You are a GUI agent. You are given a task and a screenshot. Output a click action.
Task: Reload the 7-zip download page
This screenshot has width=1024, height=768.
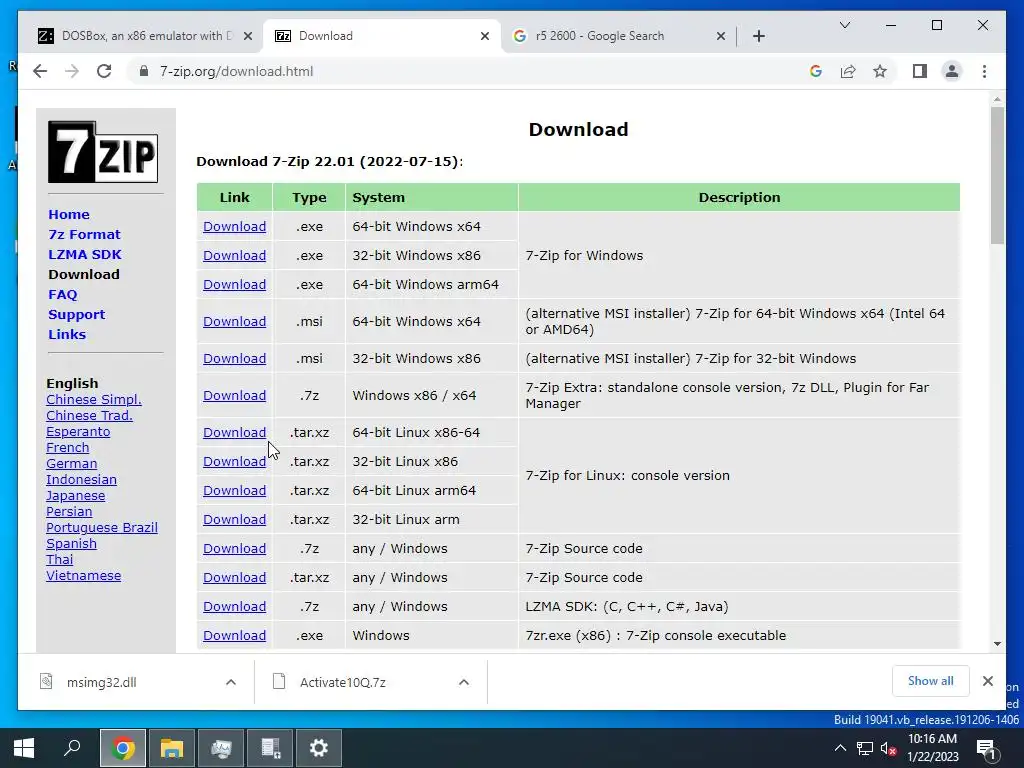[x=104, y=71]
